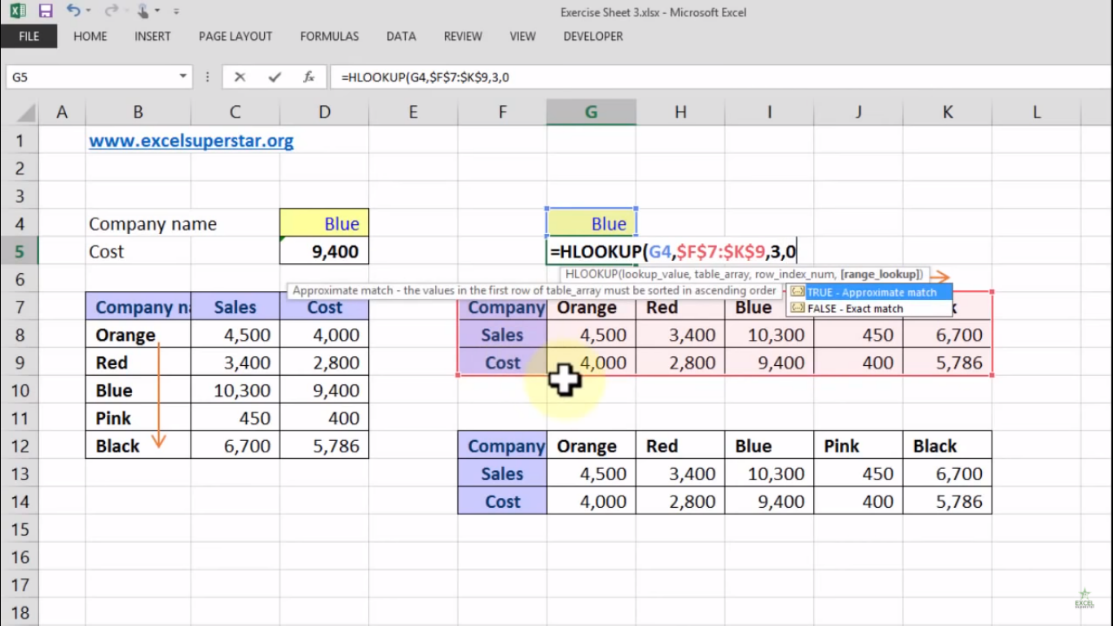
Task: Expand Customize Quick Access Toolbar dropdown
Action: click(176, 11)
